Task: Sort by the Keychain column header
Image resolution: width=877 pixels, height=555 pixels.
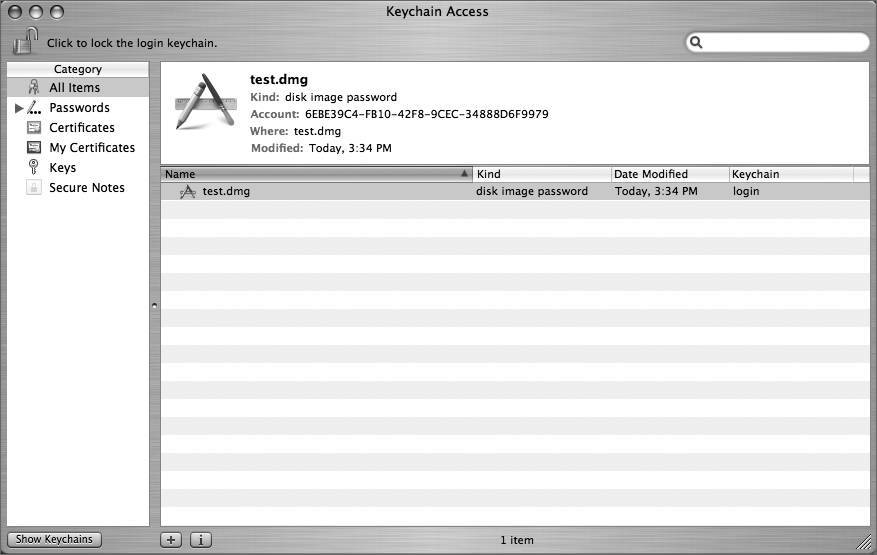Action: coord(791,174)
